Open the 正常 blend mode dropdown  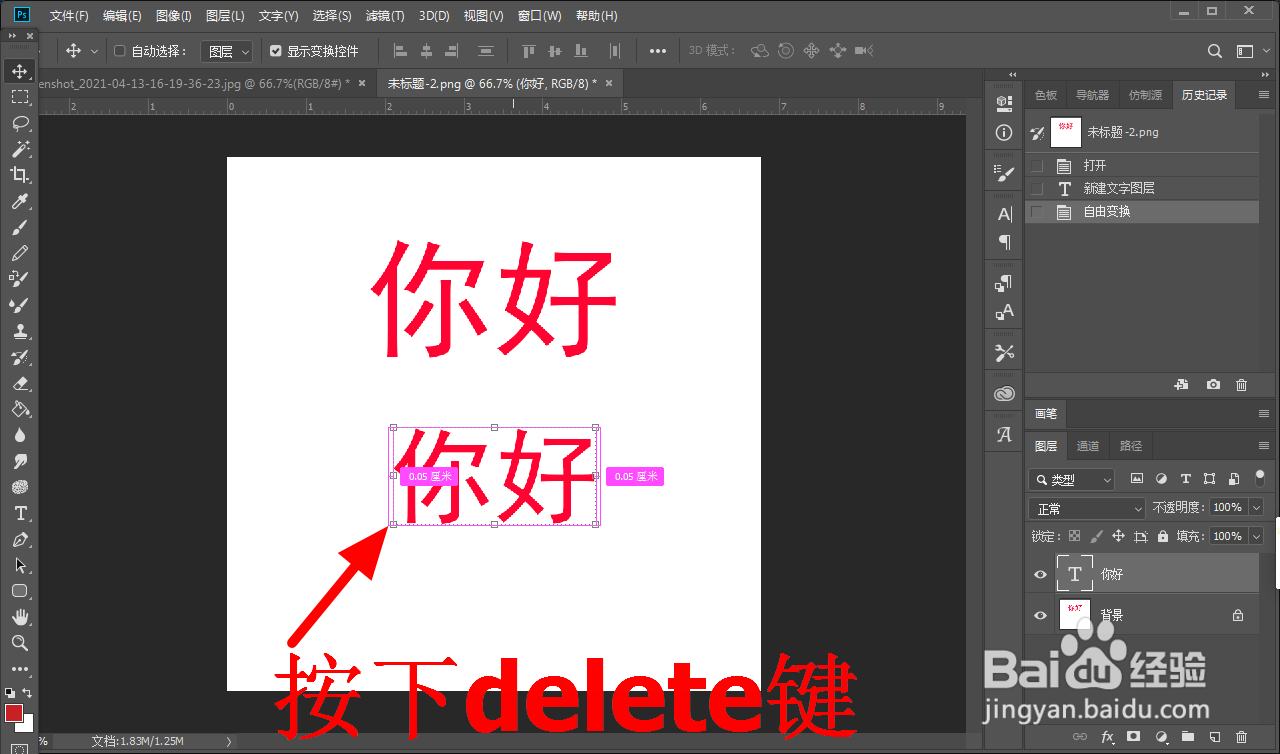tap(1086, 507)
